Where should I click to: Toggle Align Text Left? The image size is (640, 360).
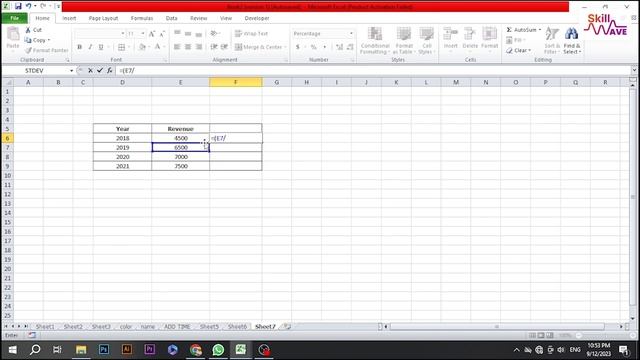[x=177, y=47]
